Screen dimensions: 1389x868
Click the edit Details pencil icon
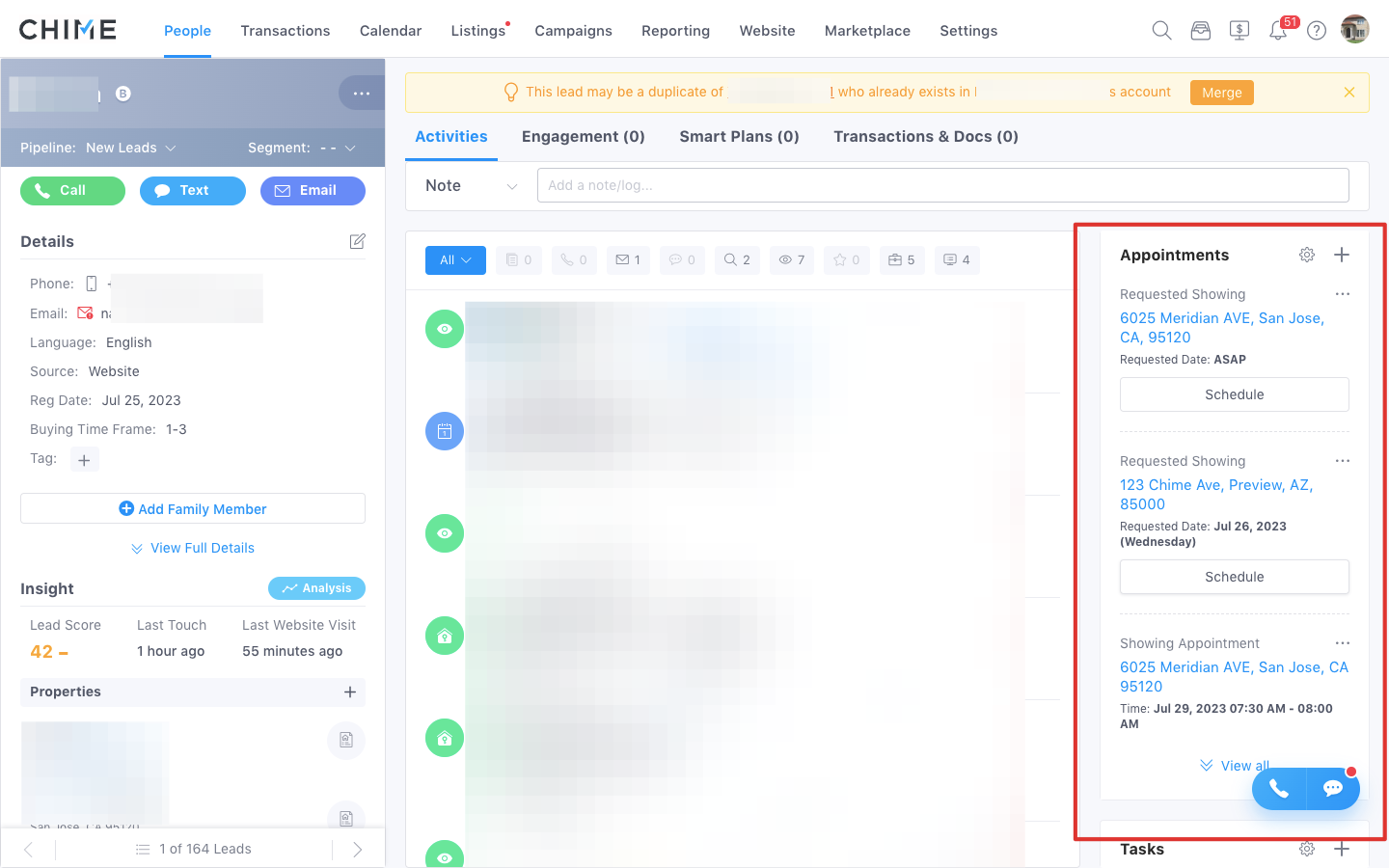point(357,241)
